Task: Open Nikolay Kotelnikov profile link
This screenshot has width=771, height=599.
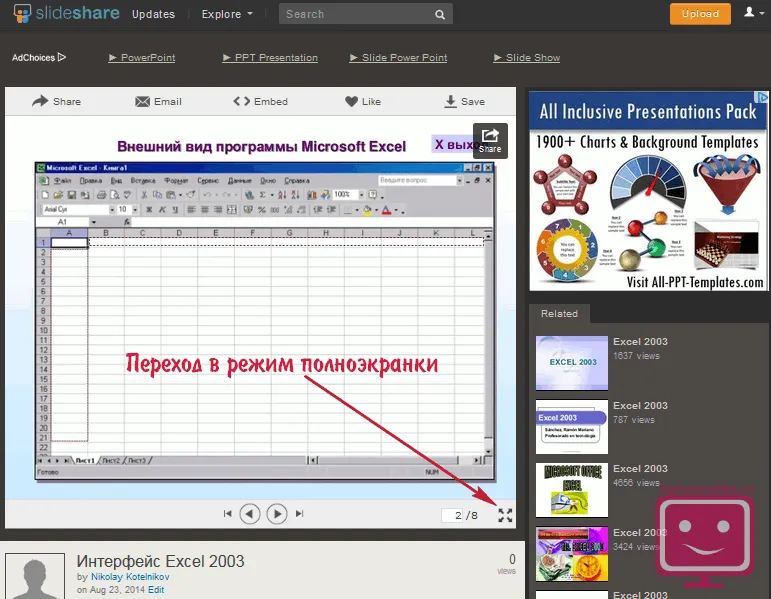Action: (x=130, y=576)
